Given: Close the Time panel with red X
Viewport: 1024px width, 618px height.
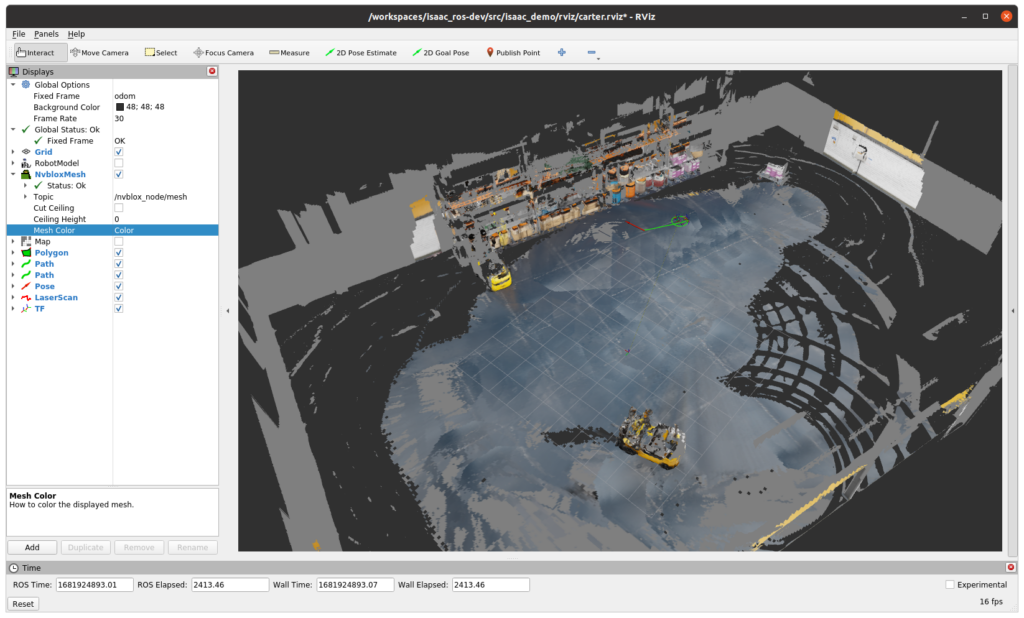Looking at the screenshot, I should [1011, 567].
